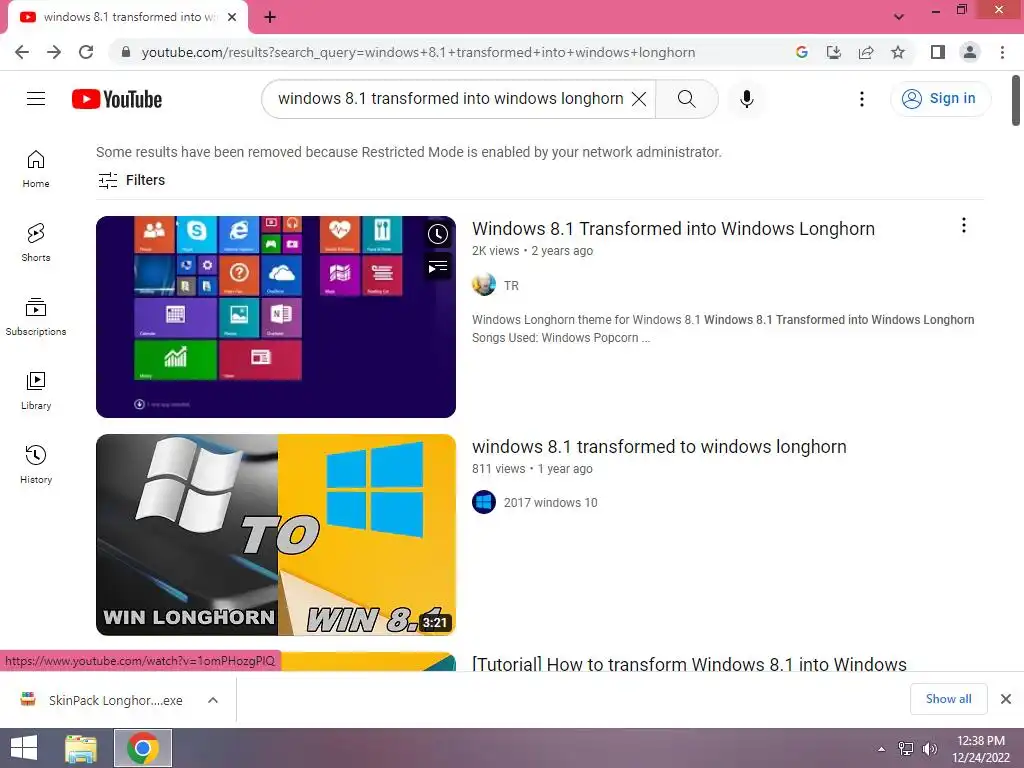Open YouTube settings three-dot menu near Sign in
The image size is (1024, 768).
[862, 99]
